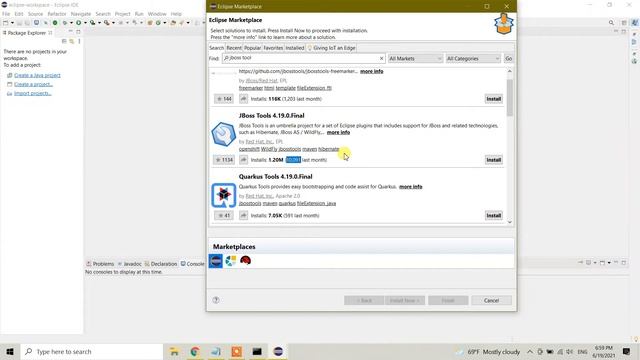Select the red JBoss marketplace icon

tap(245, 260)
